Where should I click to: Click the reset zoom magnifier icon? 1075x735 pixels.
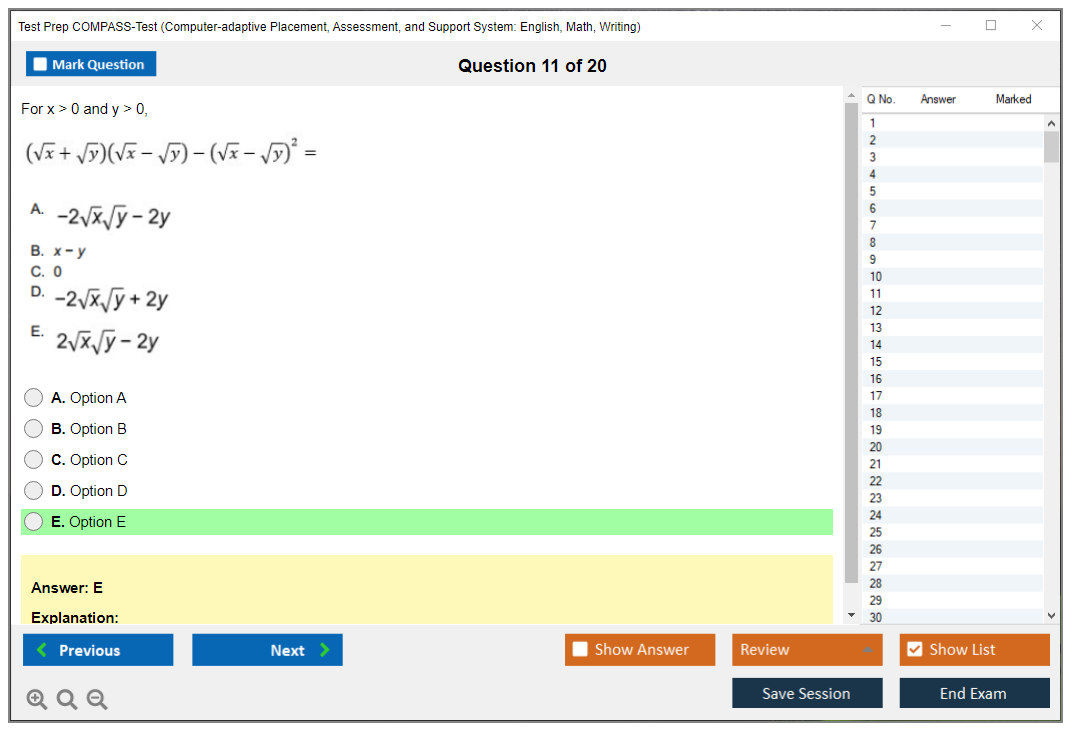[67, 700]
